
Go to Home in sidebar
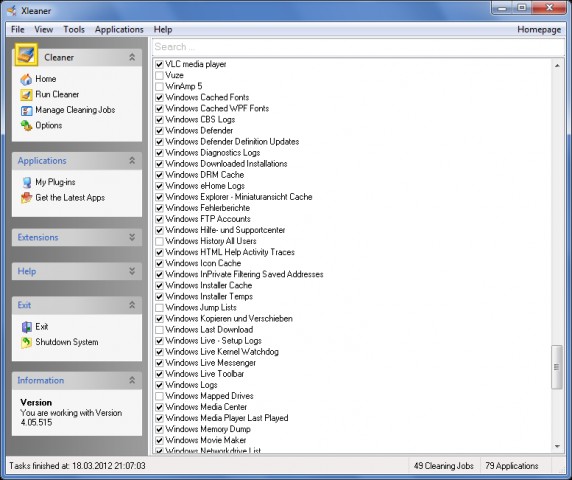(46, 79)
